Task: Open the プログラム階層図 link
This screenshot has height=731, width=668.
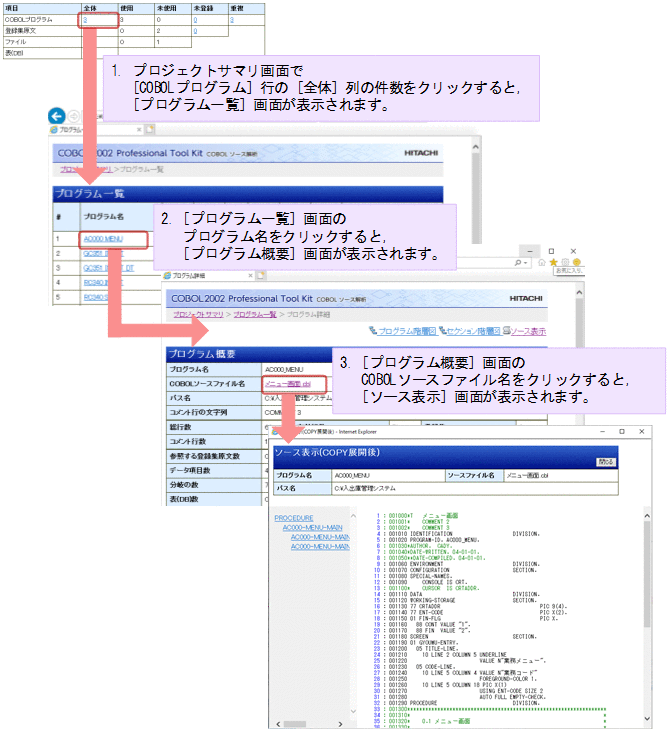Action: [x=407, y=331]
